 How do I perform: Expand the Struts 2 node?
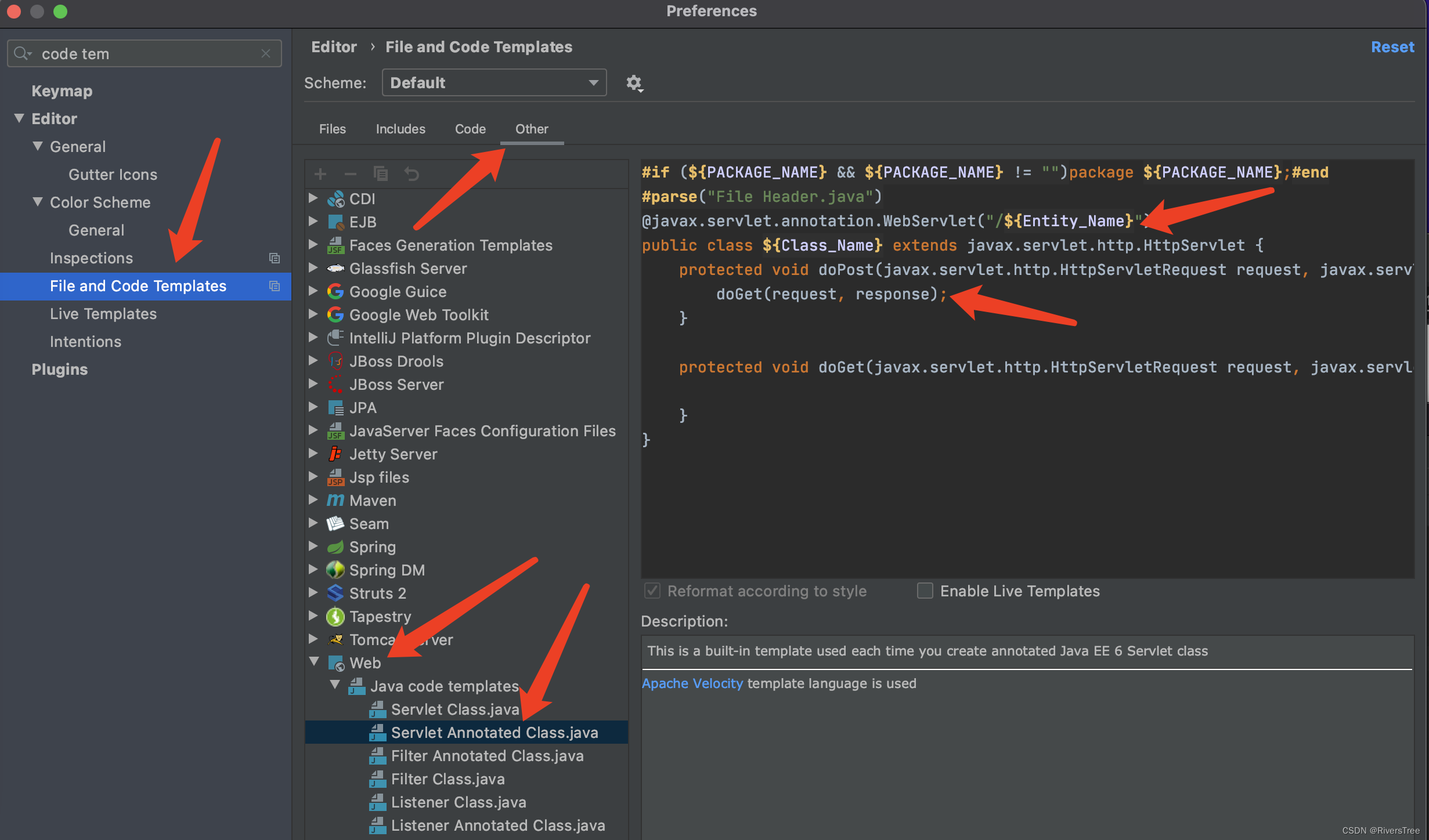point(313,592)
